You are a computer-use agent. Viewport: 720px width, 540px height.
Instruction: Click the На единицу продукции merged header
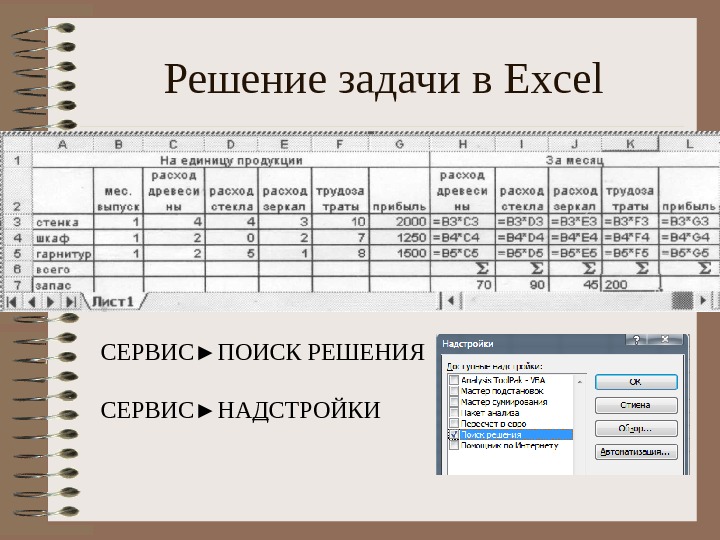tap(231, 160)
